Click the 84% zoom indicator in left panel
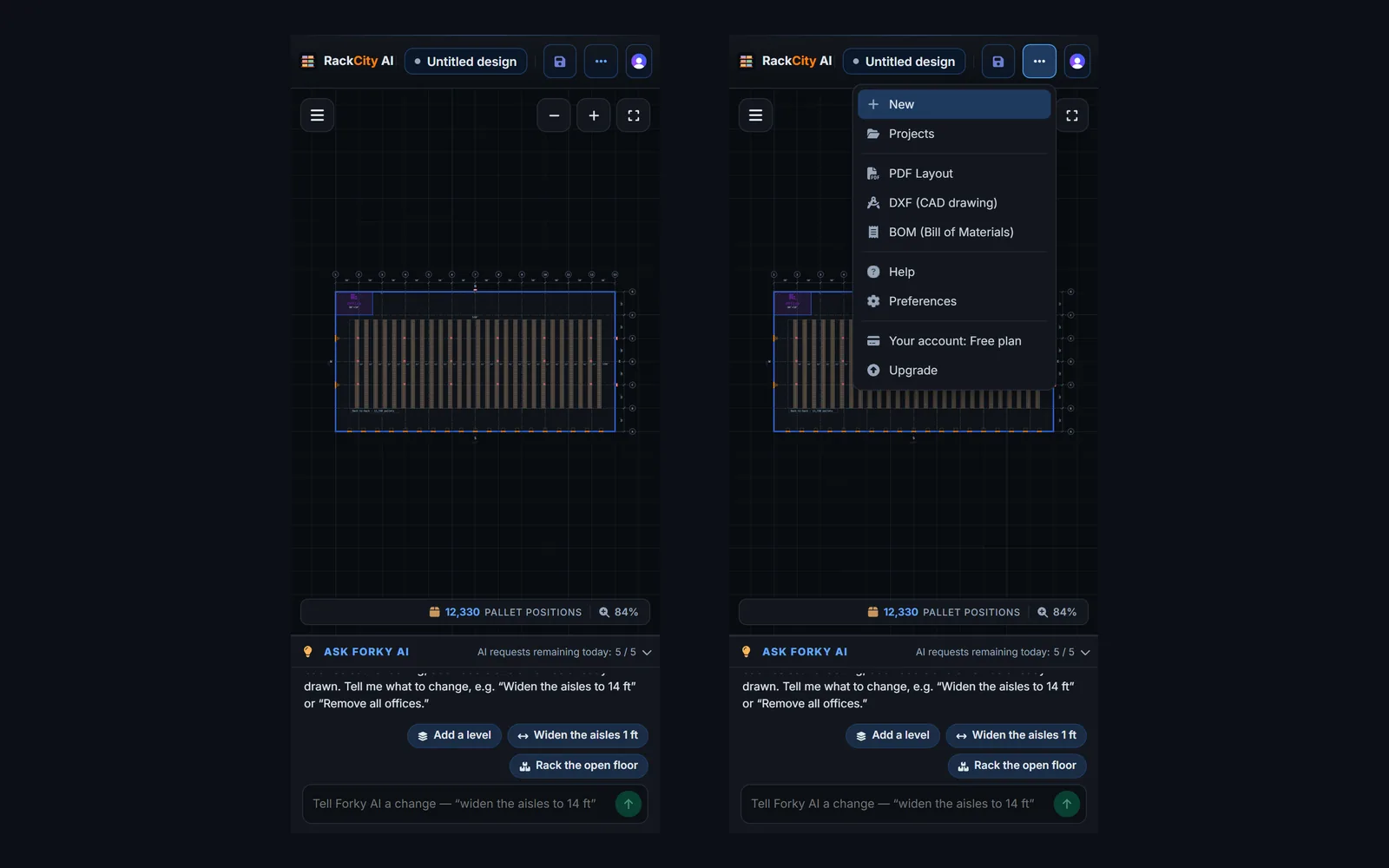Viewport: 1389px width, 868px height. tap(618, 612)
